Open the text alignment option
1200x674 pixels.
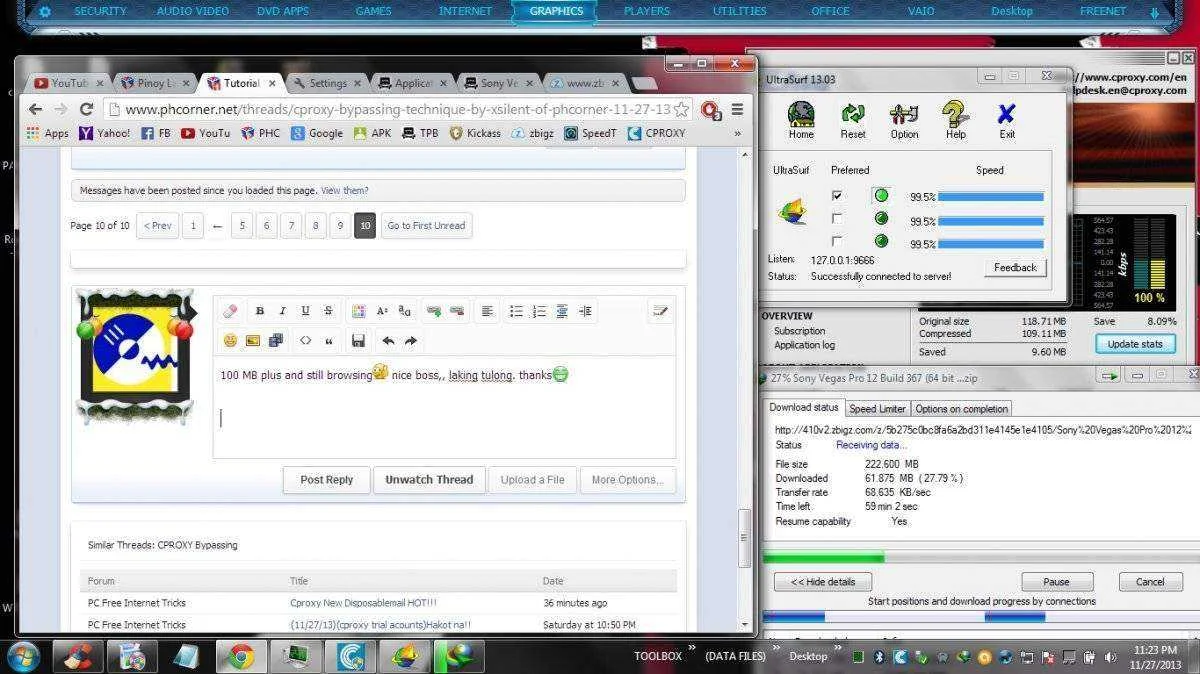487,311
